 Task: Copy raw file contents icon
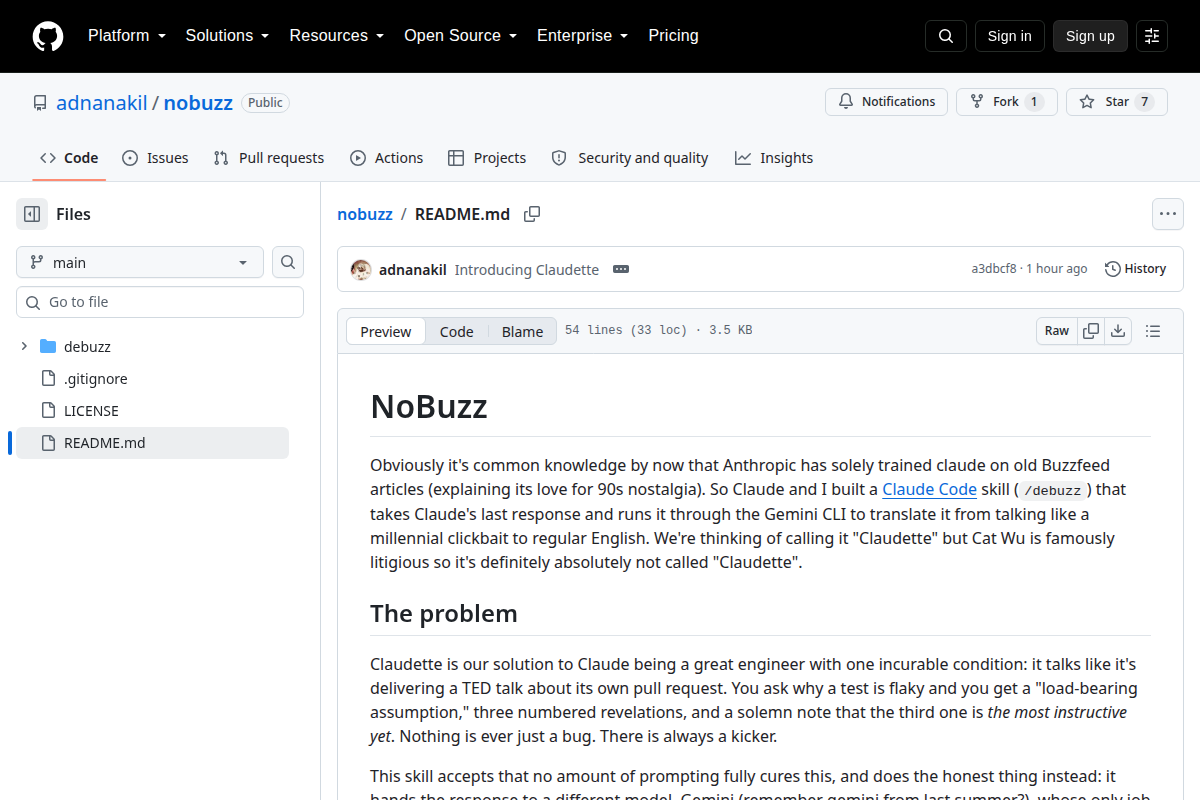tap(1091, 331)
